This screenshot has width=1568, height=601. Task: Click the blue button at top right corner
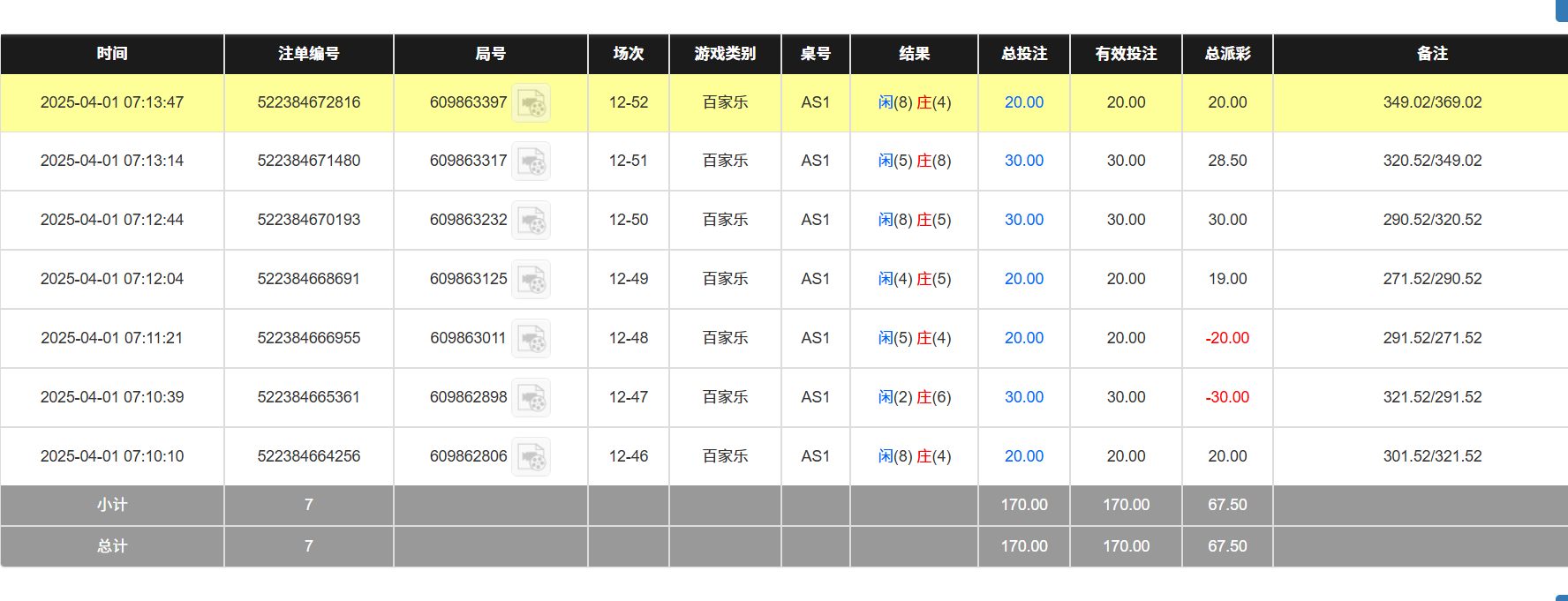tap(1563, 11)
